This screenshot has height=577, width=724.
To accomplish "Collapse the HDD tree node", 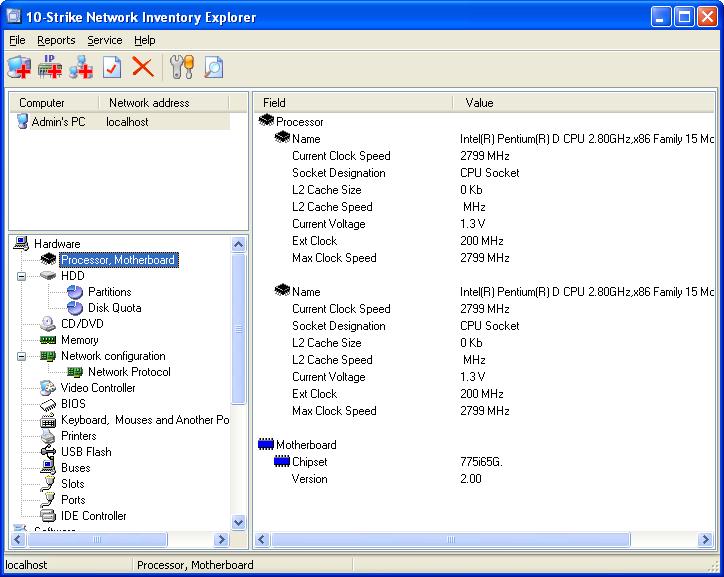I will point(21,276).
